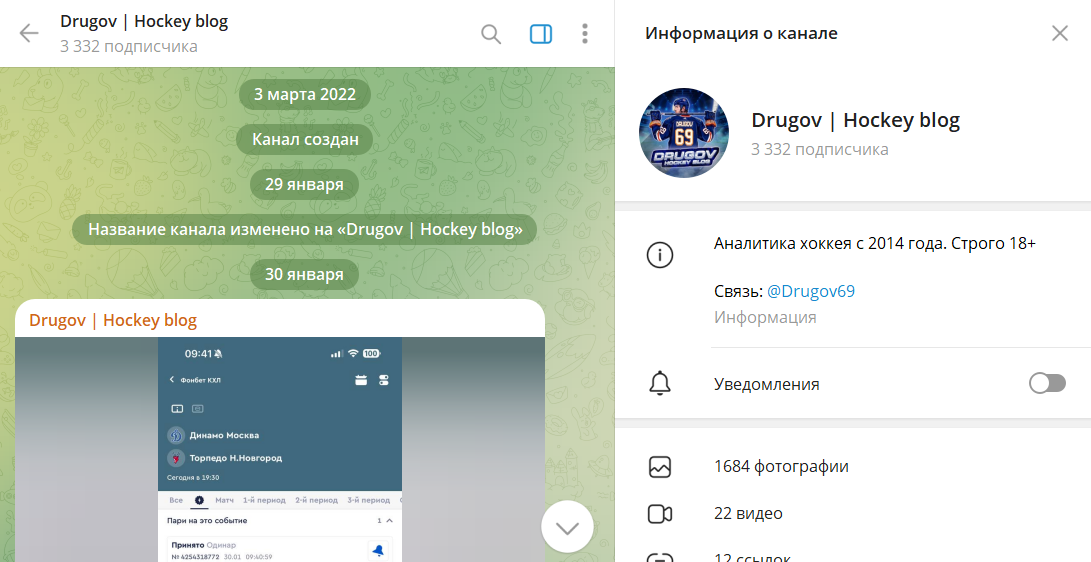1091x562 pixels.
Task: Jump to latest messages with round chevron button
Action: pos(567,526)
